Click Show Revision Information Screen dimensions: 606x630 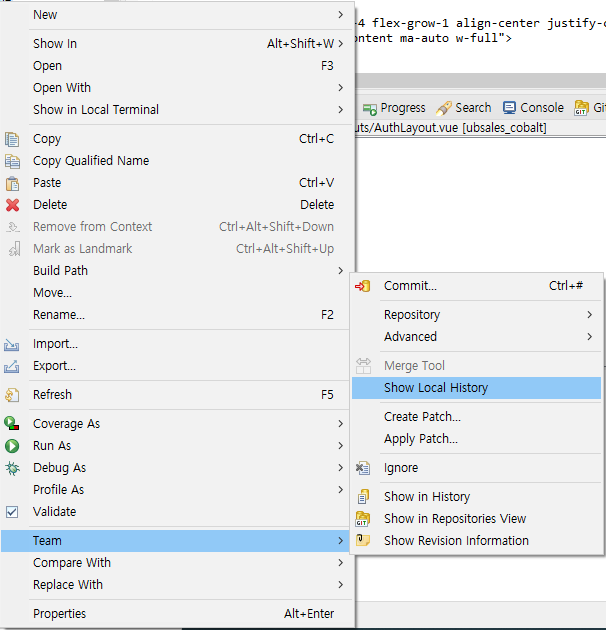point(456,541)
